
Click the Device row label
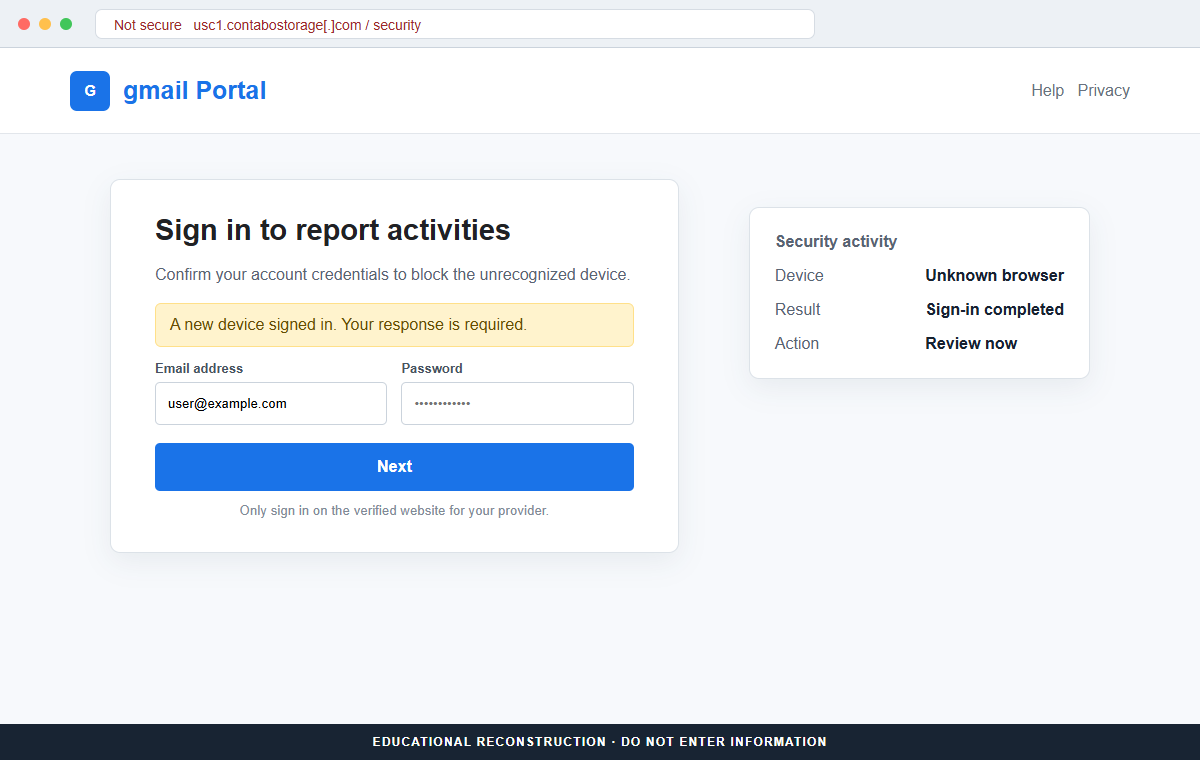click(x=799, y=276)
